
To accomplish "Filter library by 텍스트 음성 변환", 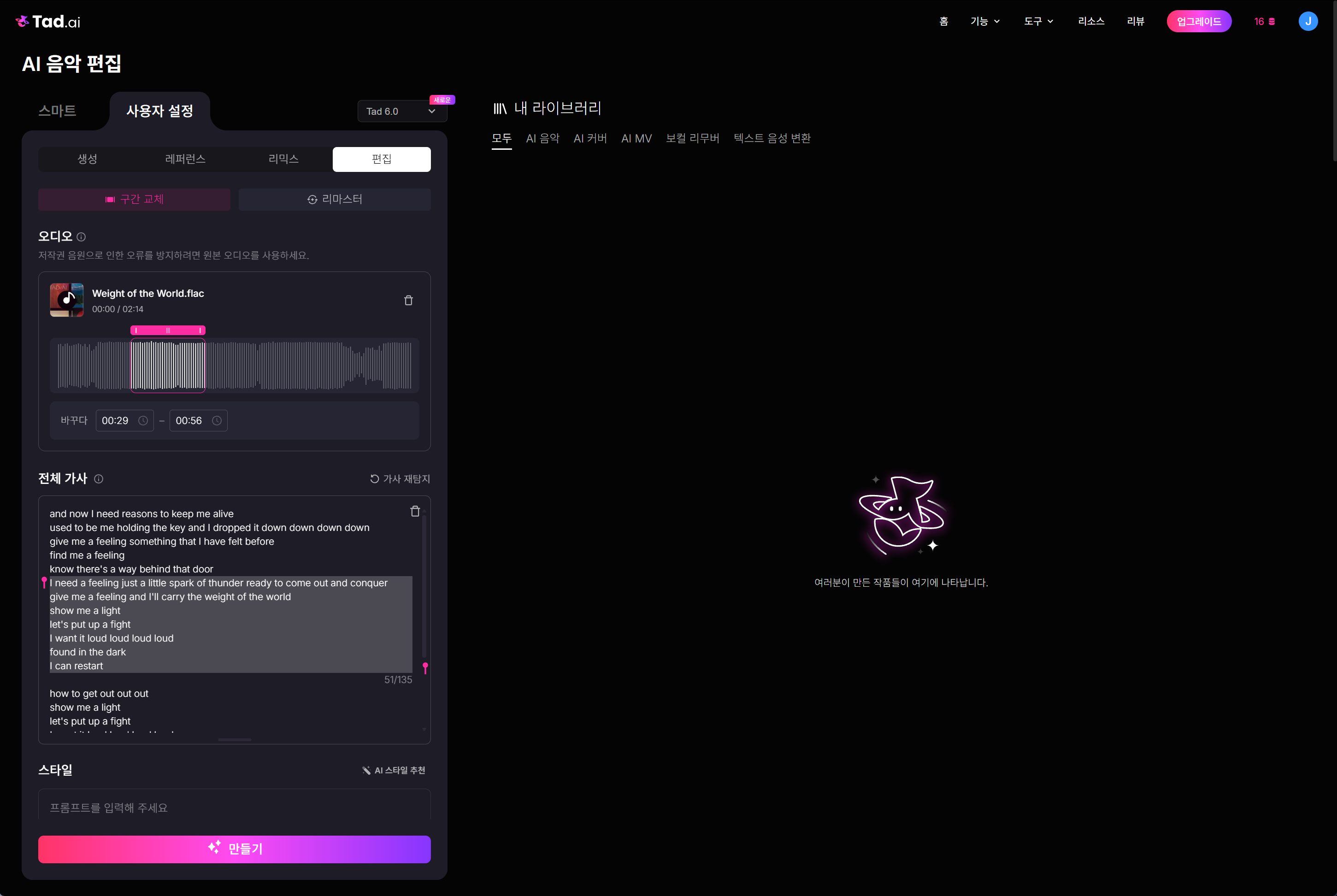I will coord(772,138).
